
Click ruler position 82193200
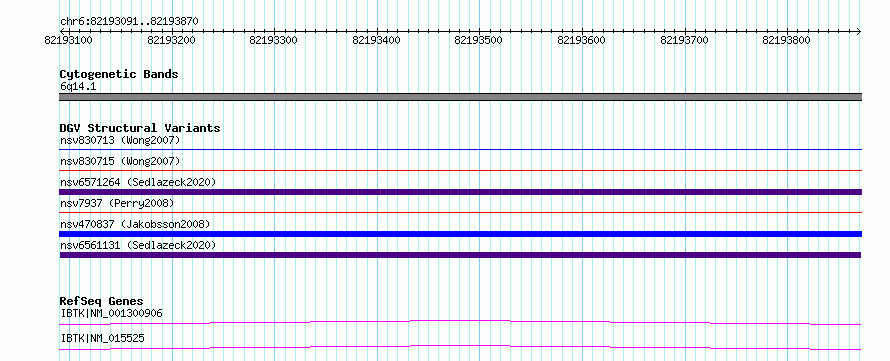pos(171,40)
